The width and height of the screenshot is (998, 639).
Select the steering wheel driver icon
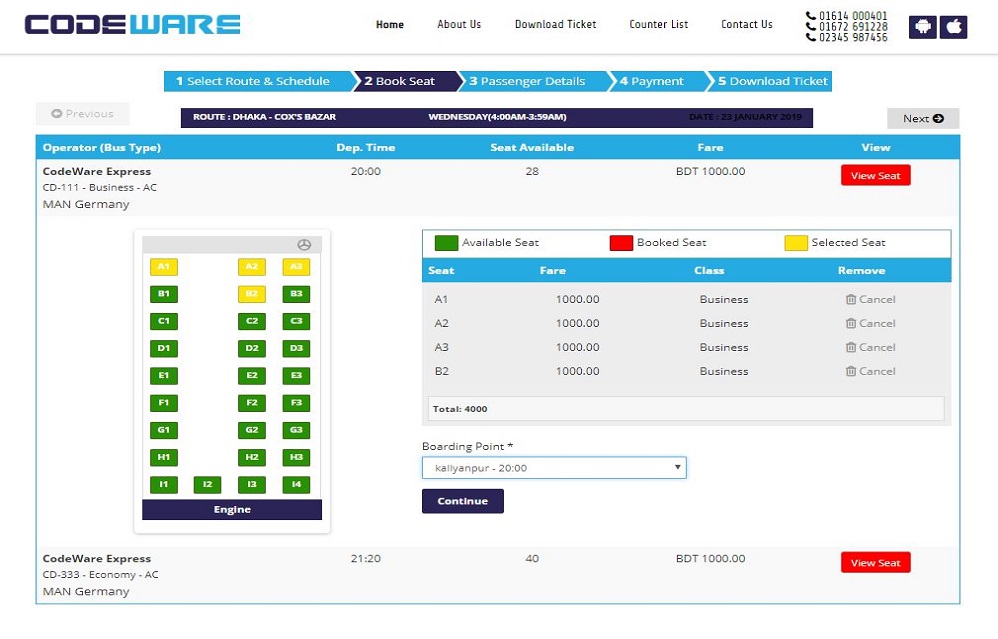302,244
